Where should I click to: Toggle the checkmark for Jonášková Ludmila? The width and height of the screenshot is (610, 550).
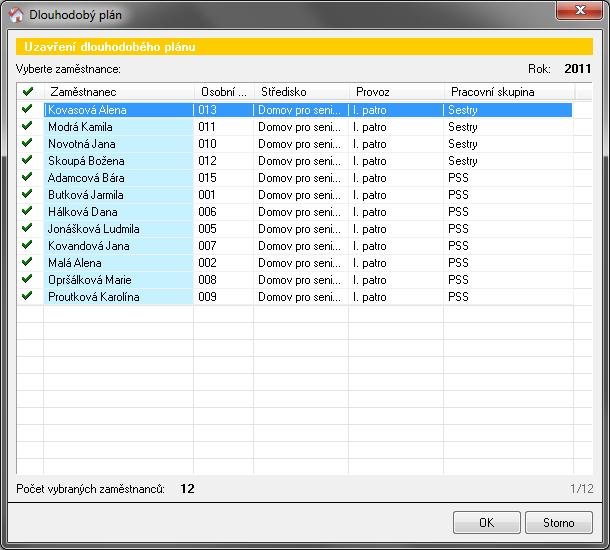point(27,228)
